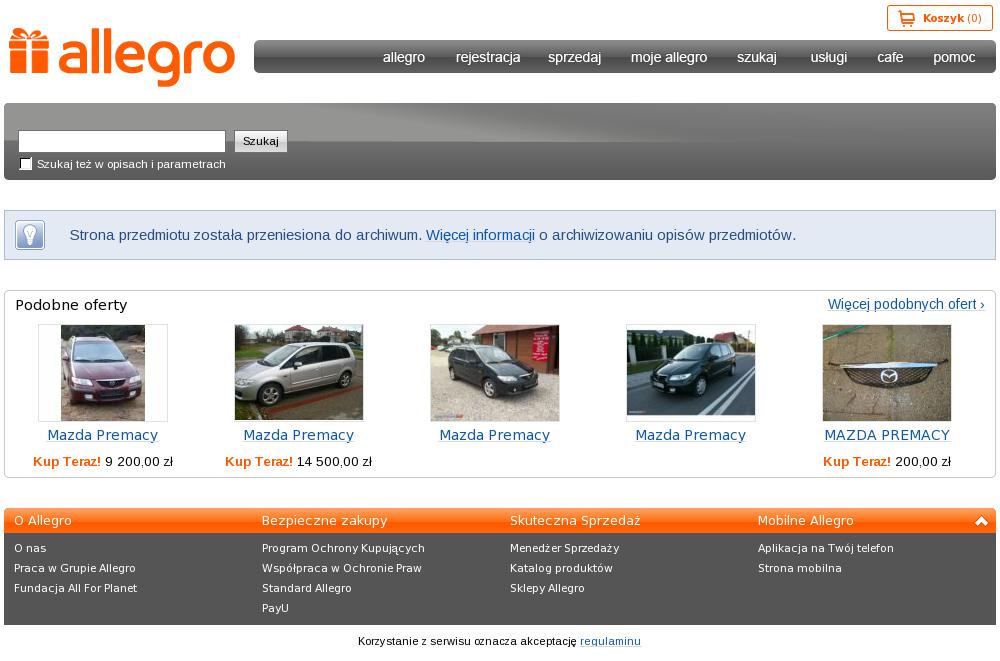Open sprzedaj in the top navigation
Image resolution: width=1000 pixels, height=661 pixels.
[x=575, y=57]
